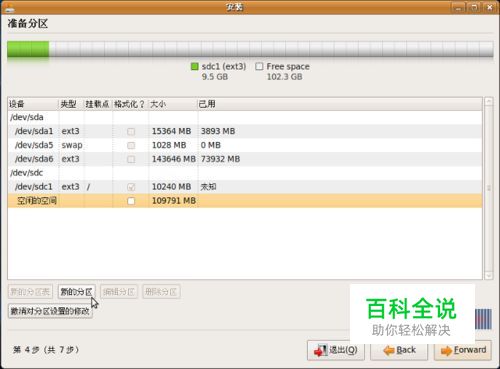Screen dimensions: 500x369
Task: Click the up arrow of the list scrollbar
Action: (489, 101)
